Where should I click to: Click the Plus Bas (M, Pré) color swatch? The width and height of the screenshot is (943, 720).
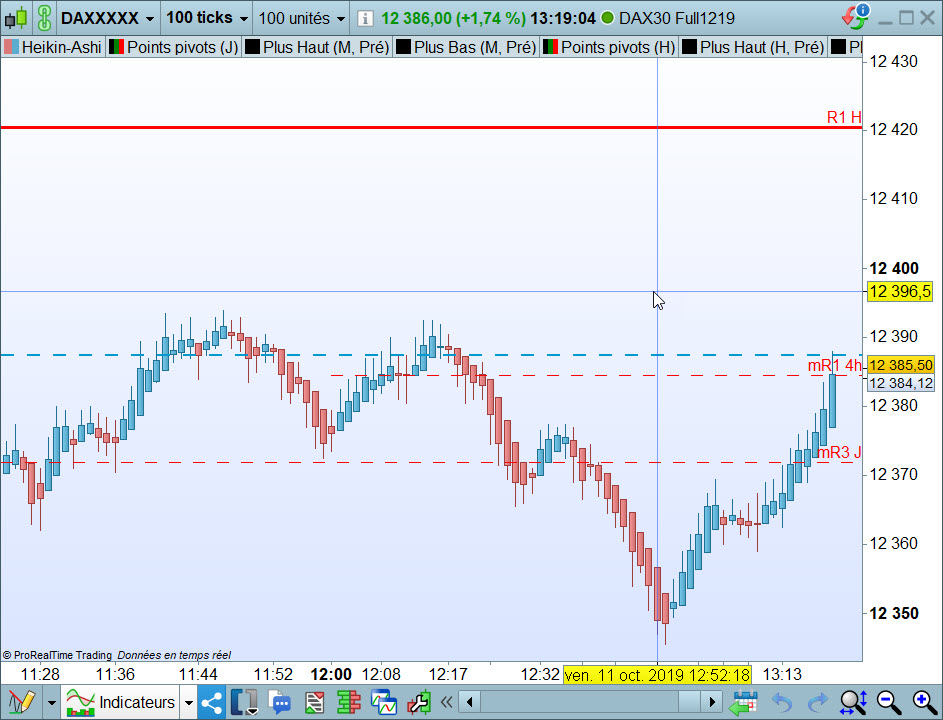tap(404, 47)
